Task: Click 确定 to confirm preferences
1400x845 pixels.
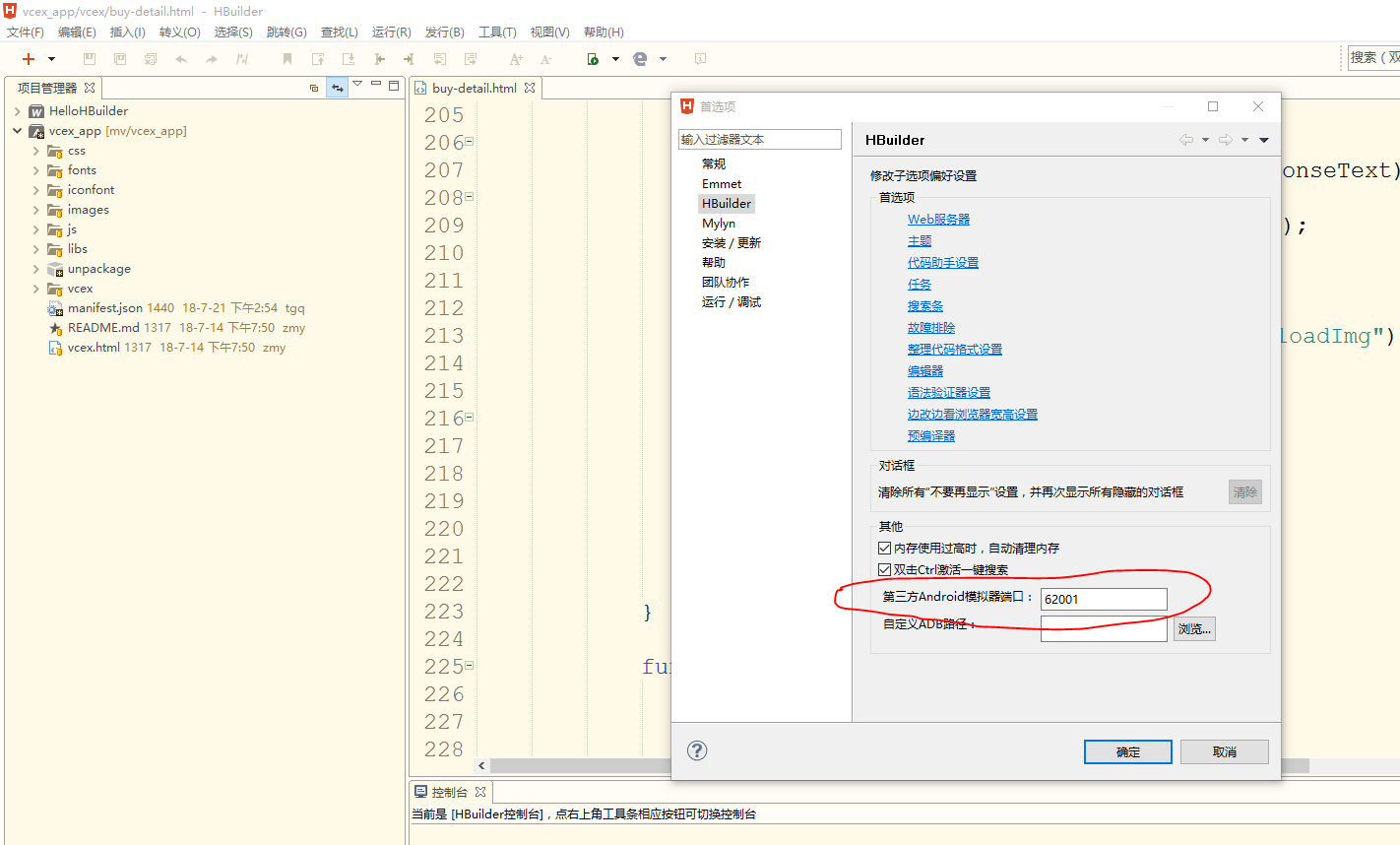Action: point(1128,752)
